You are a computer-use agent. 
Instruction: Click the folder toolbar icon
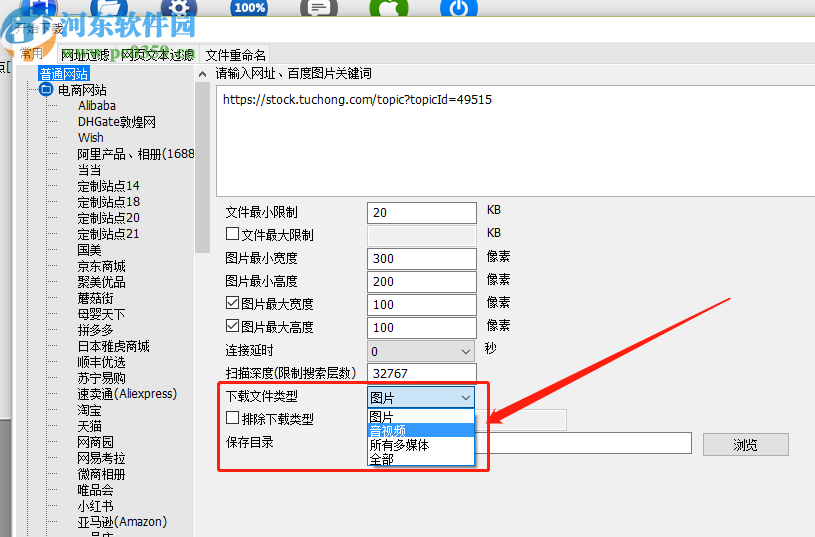point(109,7)
